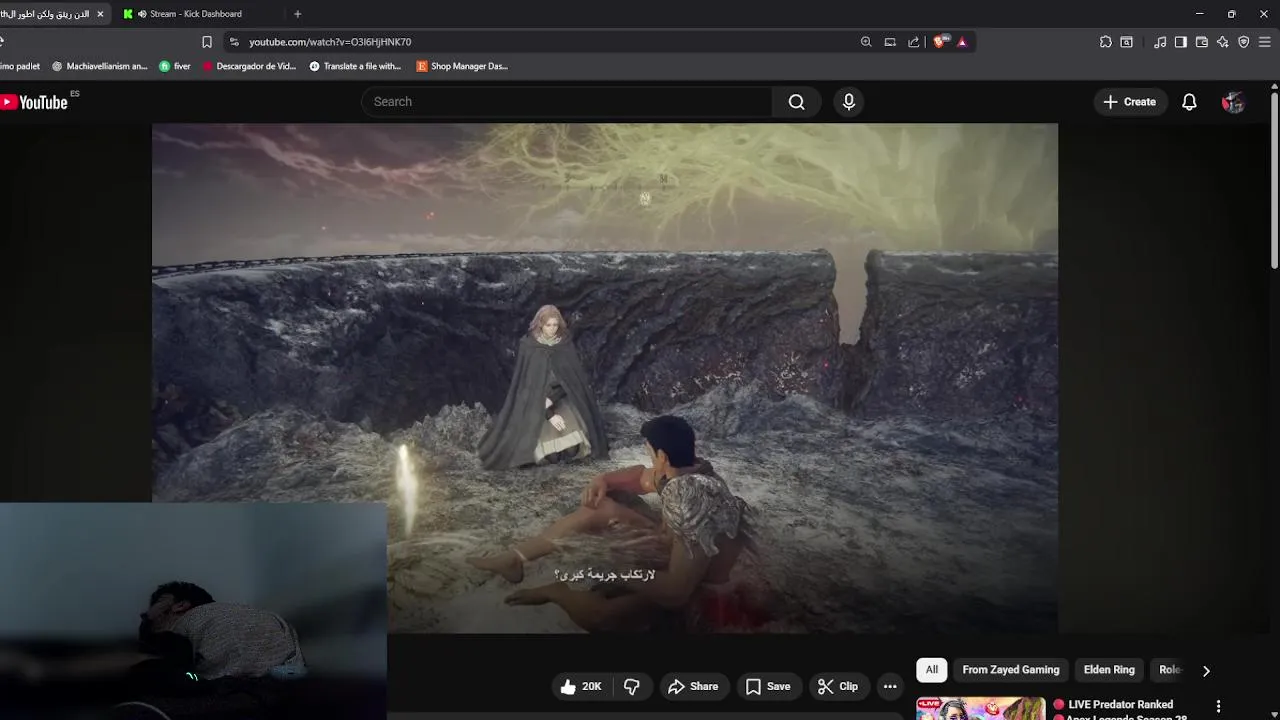This screenshot has width=1280, height=720.
Task: Toggle the browser sidebar panel icon
Action: click(x=1181, y=42)
